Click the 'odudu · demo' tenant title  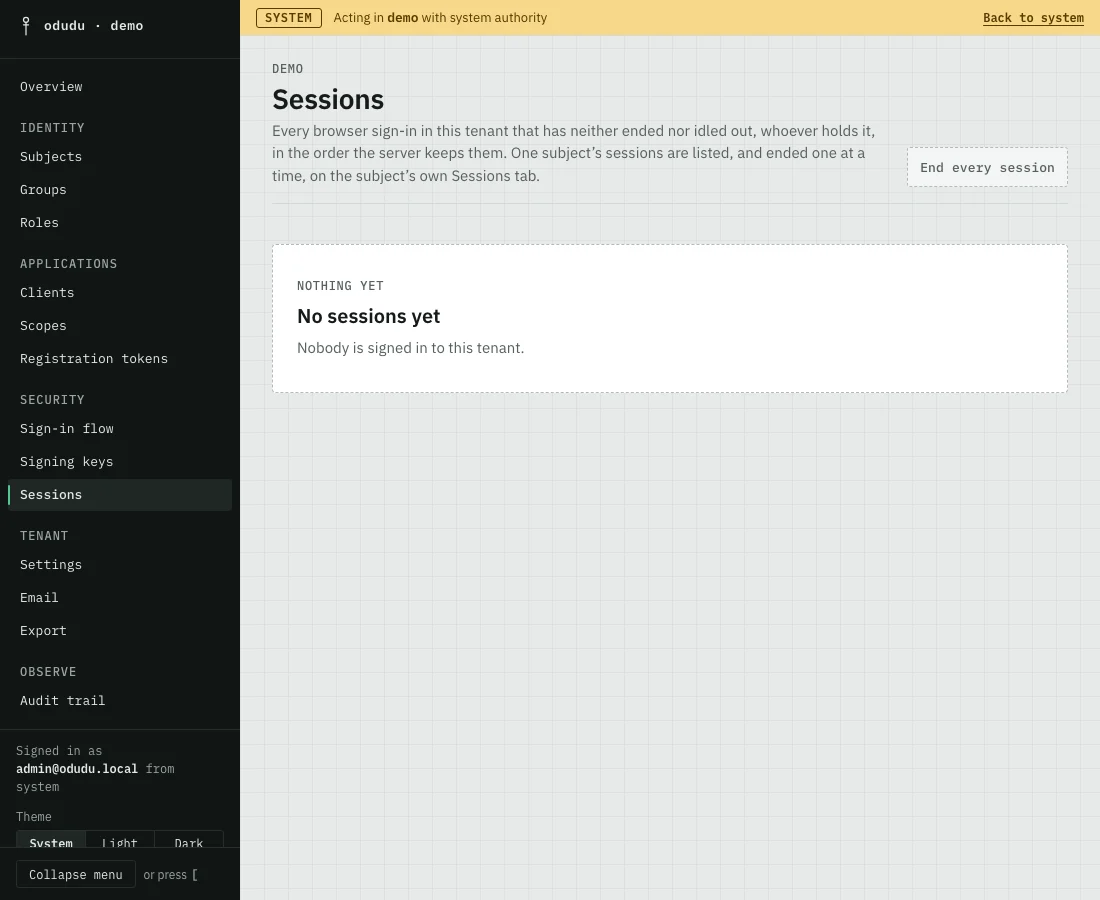click(x=93, y=26)
